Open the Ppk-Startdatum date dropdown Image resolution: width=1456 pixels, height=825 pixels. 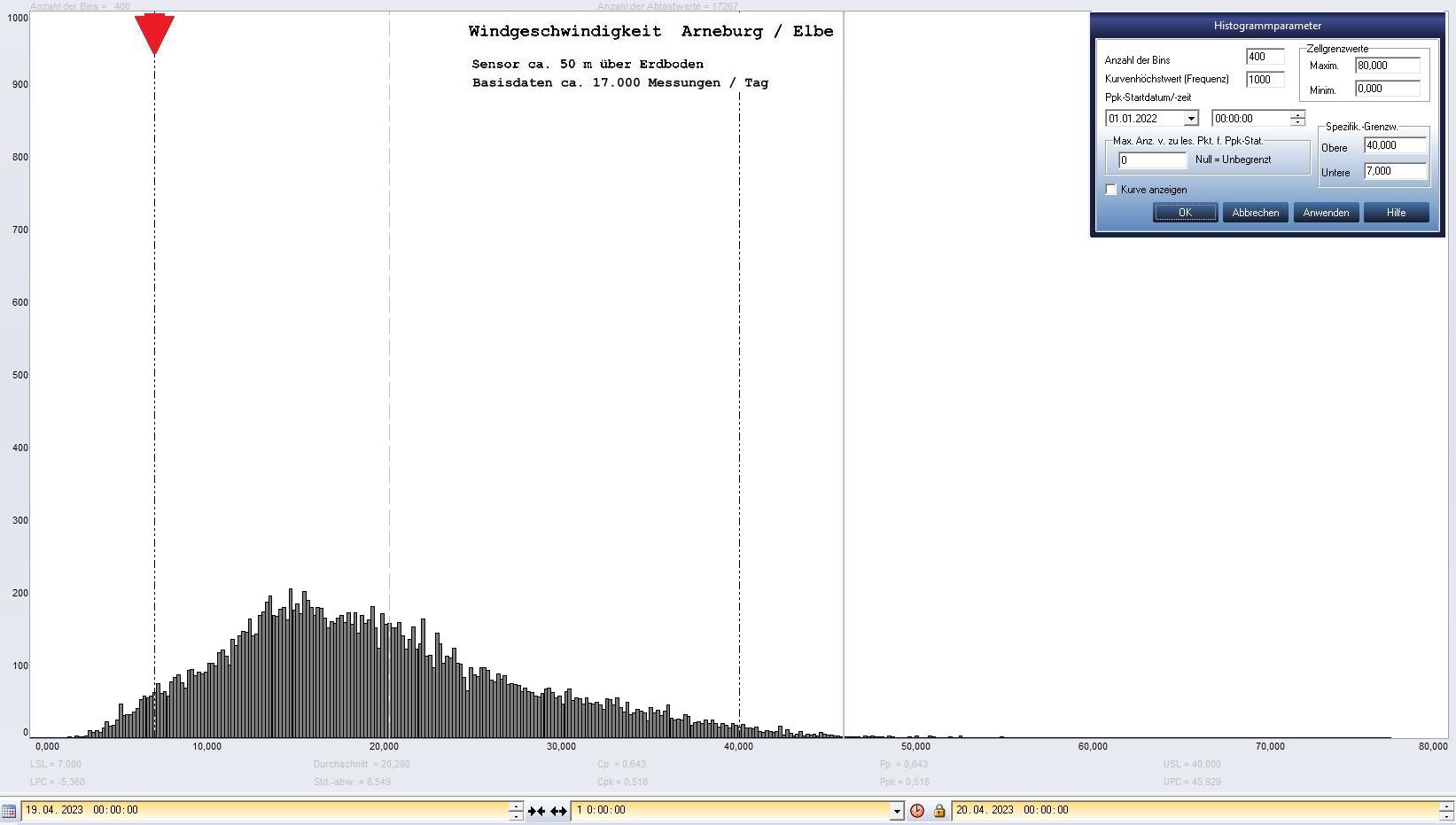click(x=1191, y=119)
